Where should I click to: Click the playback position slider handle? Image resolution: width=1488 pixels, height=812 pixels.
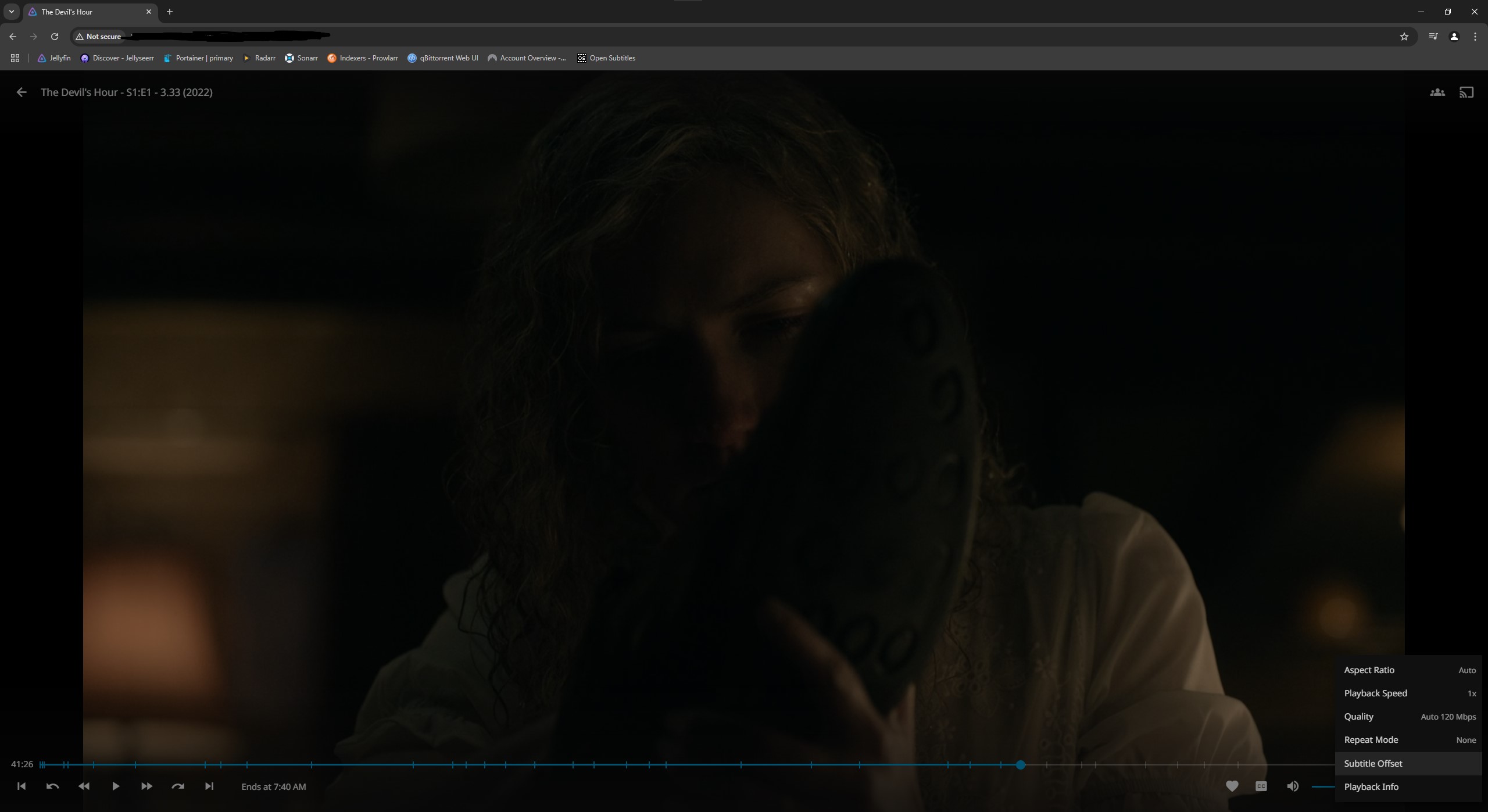pos(1020,765)
